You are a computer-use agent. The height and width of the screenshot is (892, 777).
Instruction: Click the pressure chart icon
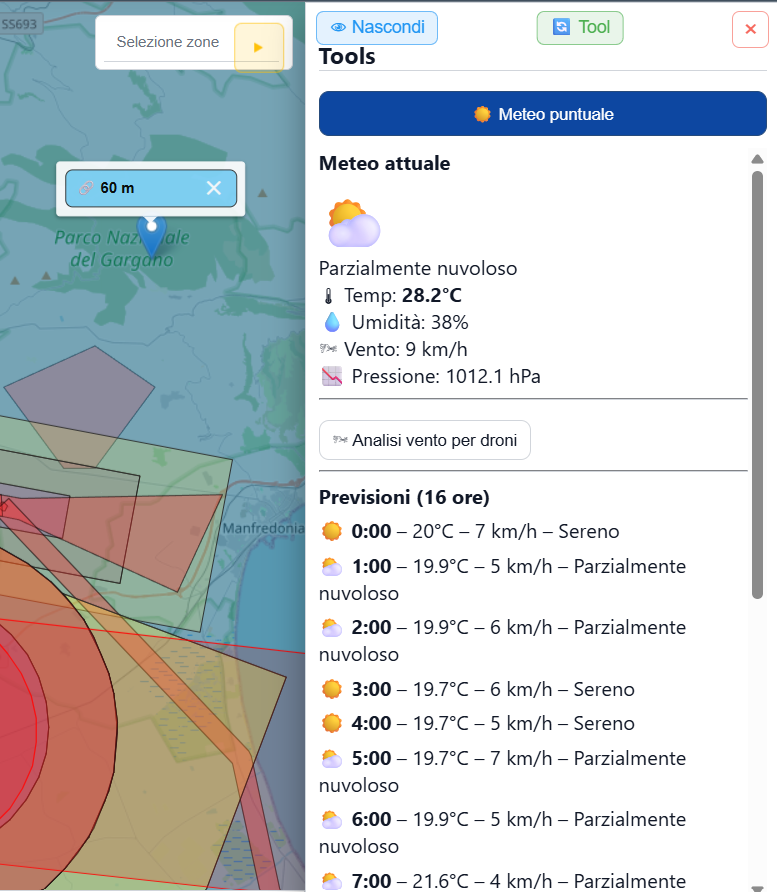click(x=332, y=376)
